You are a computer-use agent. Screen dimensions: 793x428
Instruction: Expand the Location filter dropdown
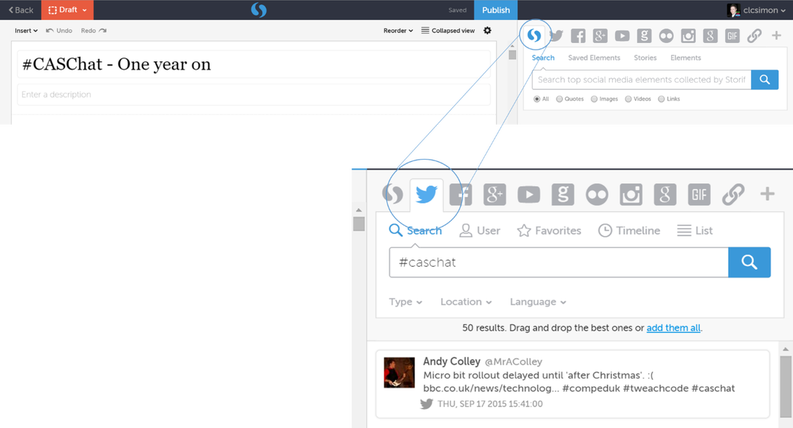[x=465, y=302]
